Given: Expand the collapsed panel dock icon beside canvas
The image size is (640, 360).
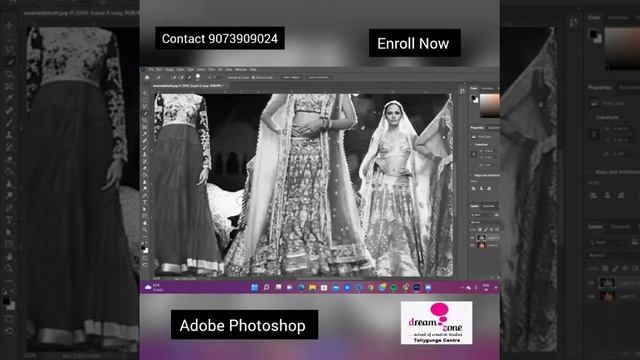Looking at the screenshot, I should tap(462, 91).
